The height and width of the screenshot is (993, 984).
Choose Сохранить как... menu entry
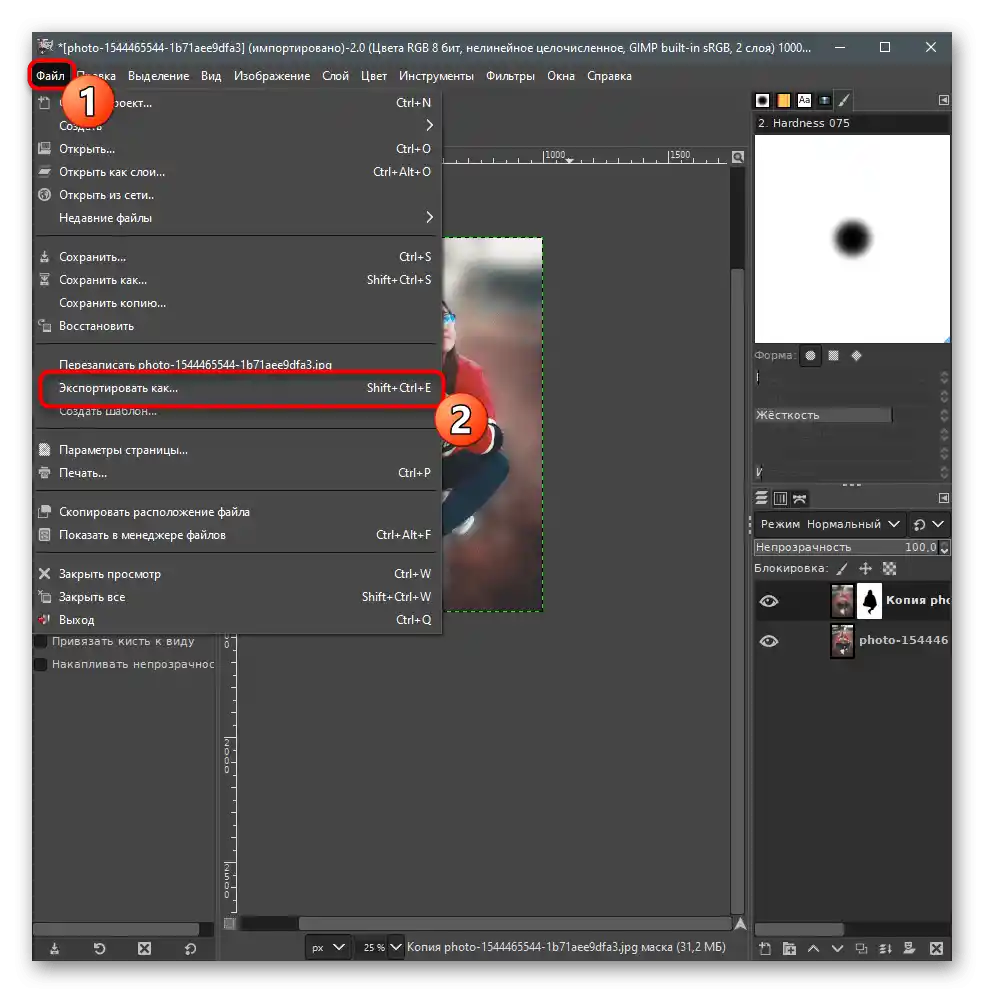pyautogui.click(x=239, y=280)
